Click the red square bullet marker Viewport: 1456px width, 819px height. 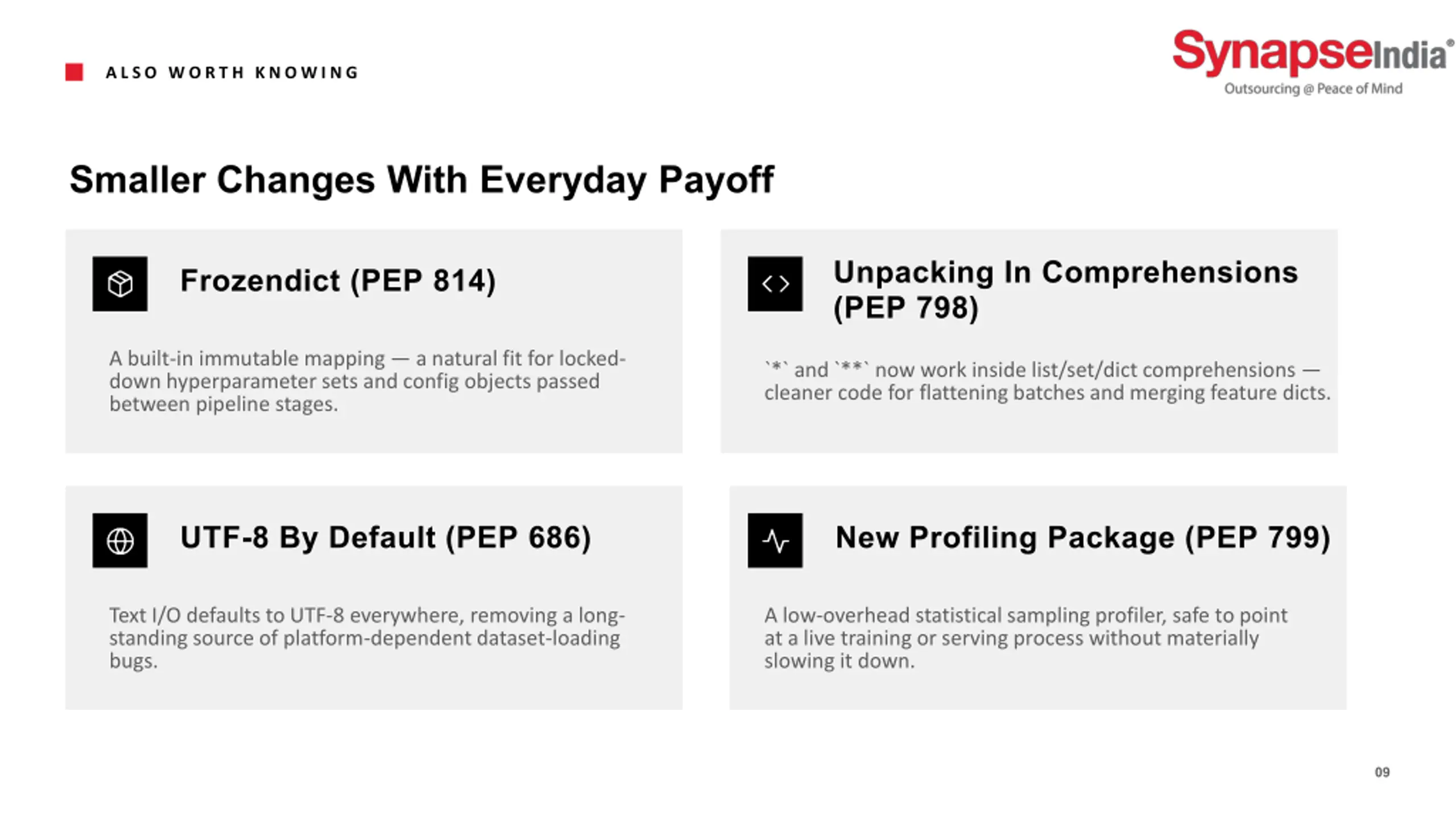(x=74, y=72)
